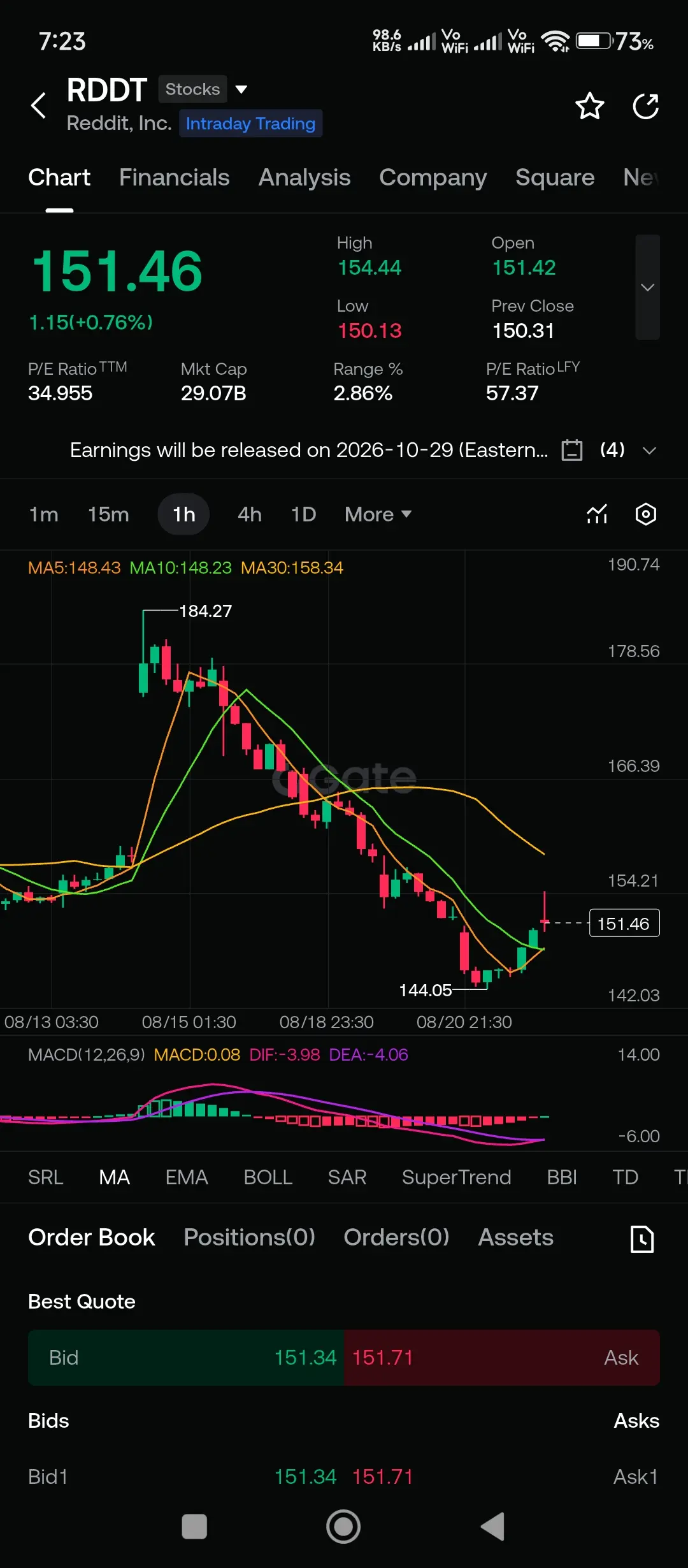Tap the DIF:-3.98 value
Viewport: 688px width, 1568px height.
[x=285, y=1055]
